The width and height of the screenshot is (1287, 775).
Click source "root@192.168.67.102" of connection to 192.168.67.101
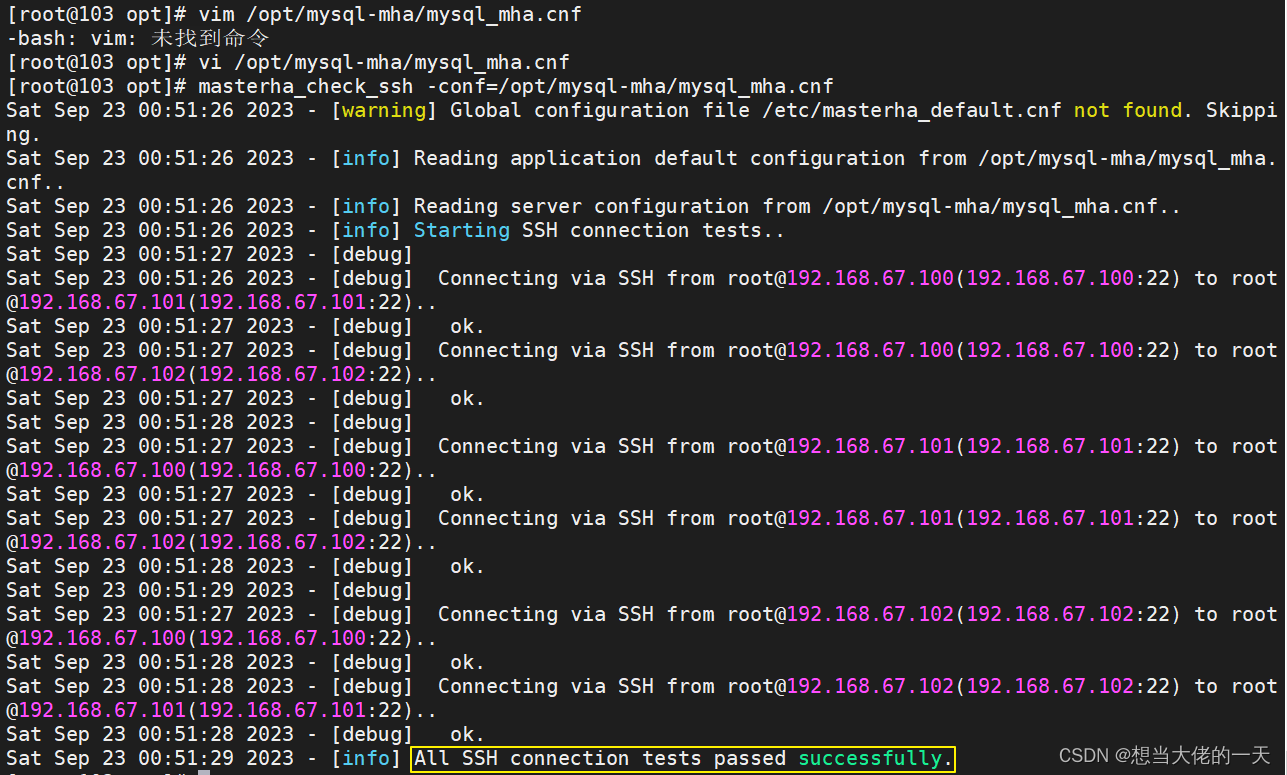[841, 687]
